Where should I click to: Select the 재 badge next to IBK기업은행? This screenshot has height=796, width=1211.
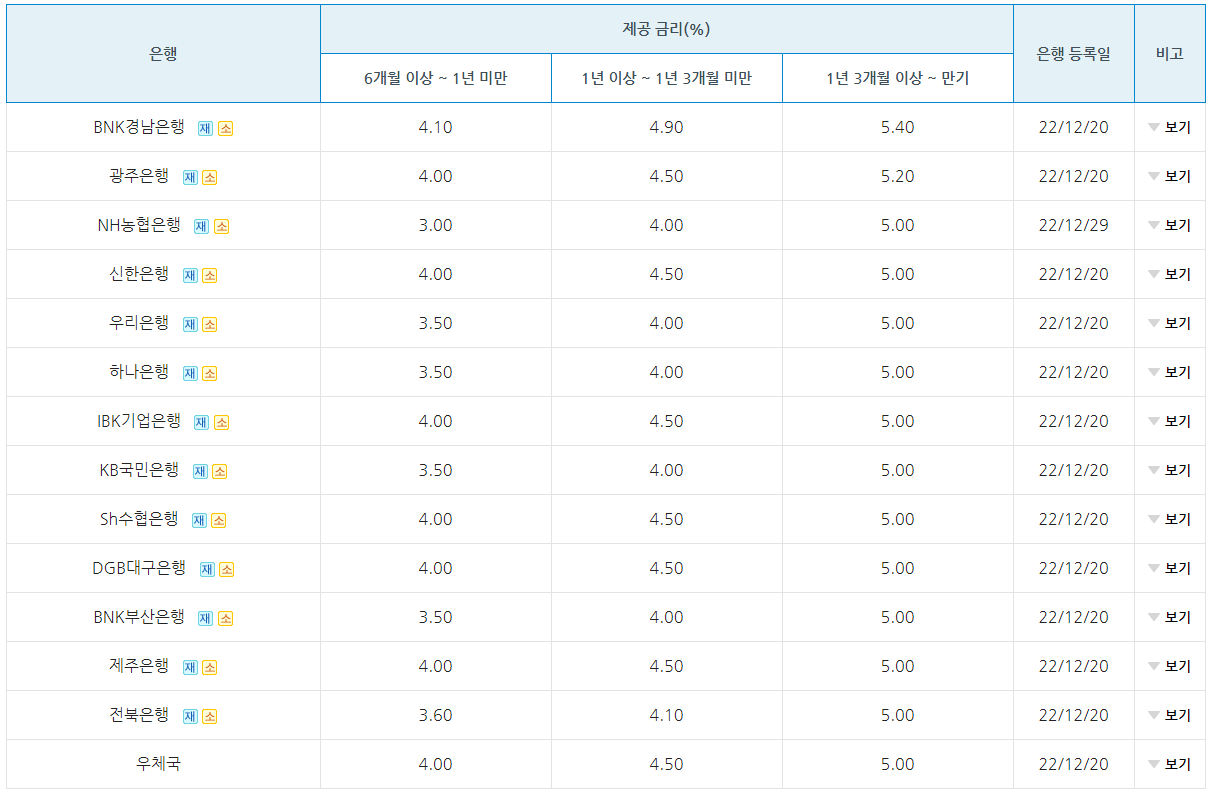pyautogui.click(x=201, y=422)
